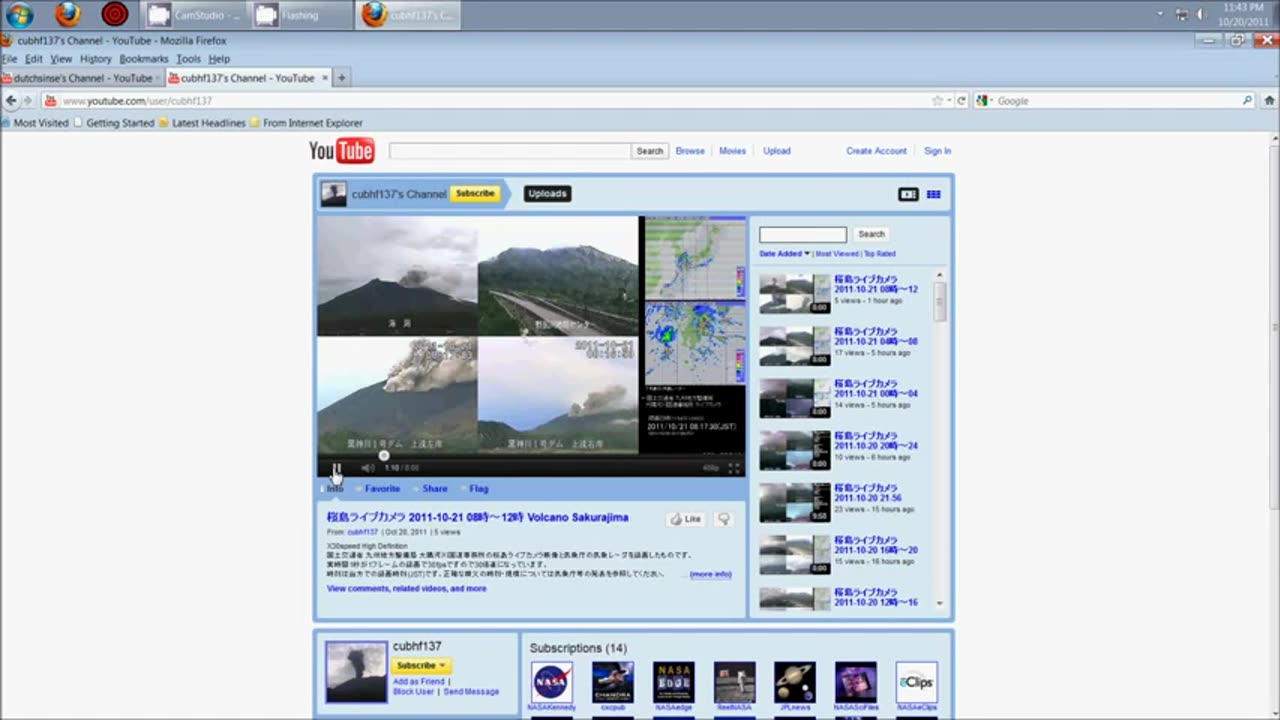Open the File menu

9,59
